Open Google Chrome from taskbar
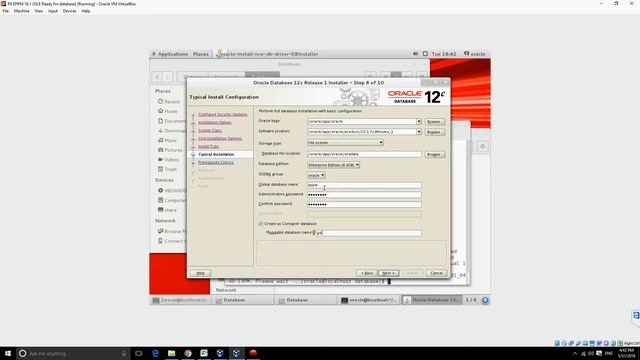Screen dimensions: 640x360 [188, 353]
